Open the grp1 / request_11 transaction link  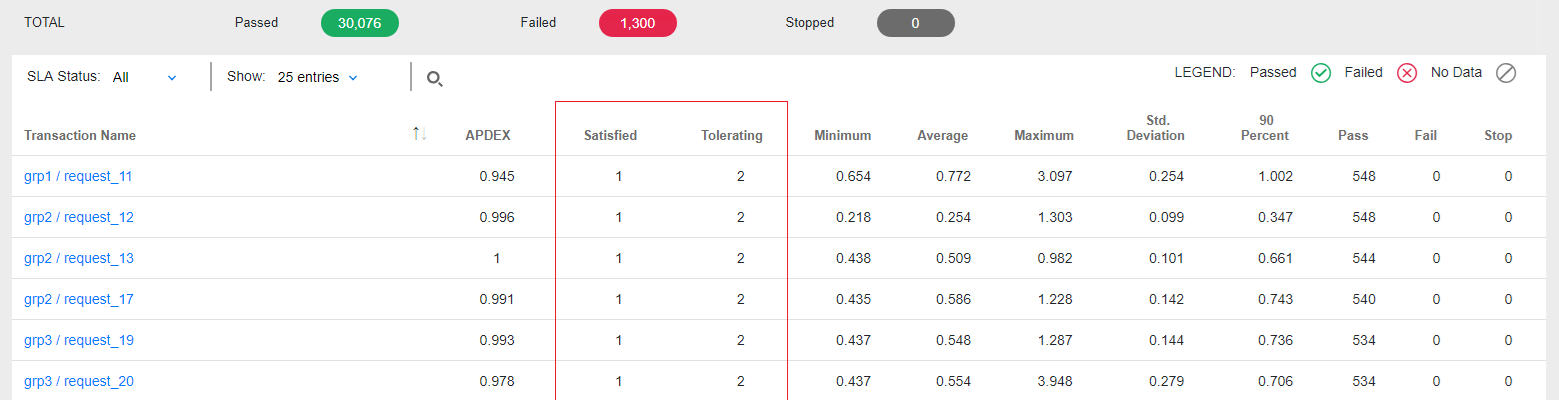(78, 177)
